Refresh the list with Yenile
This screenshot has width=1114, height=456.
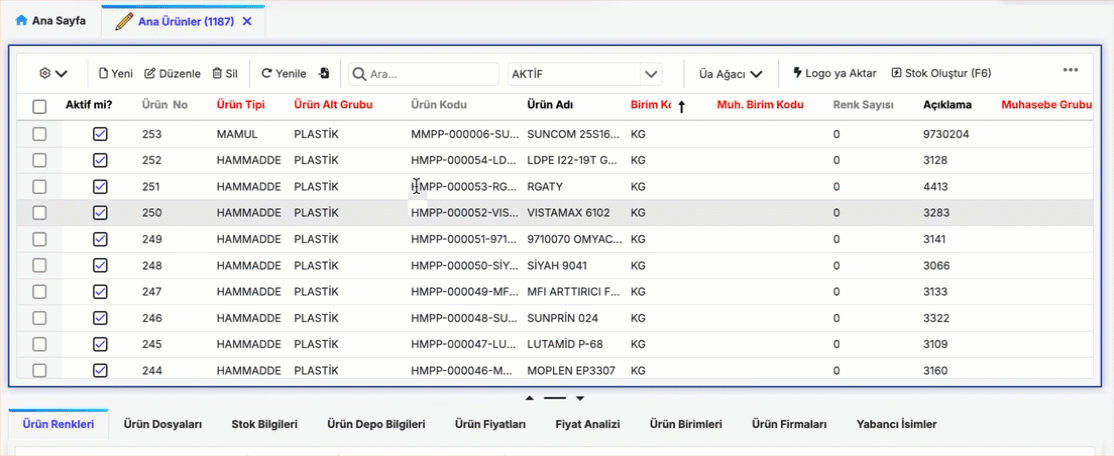tap(283, 73)
